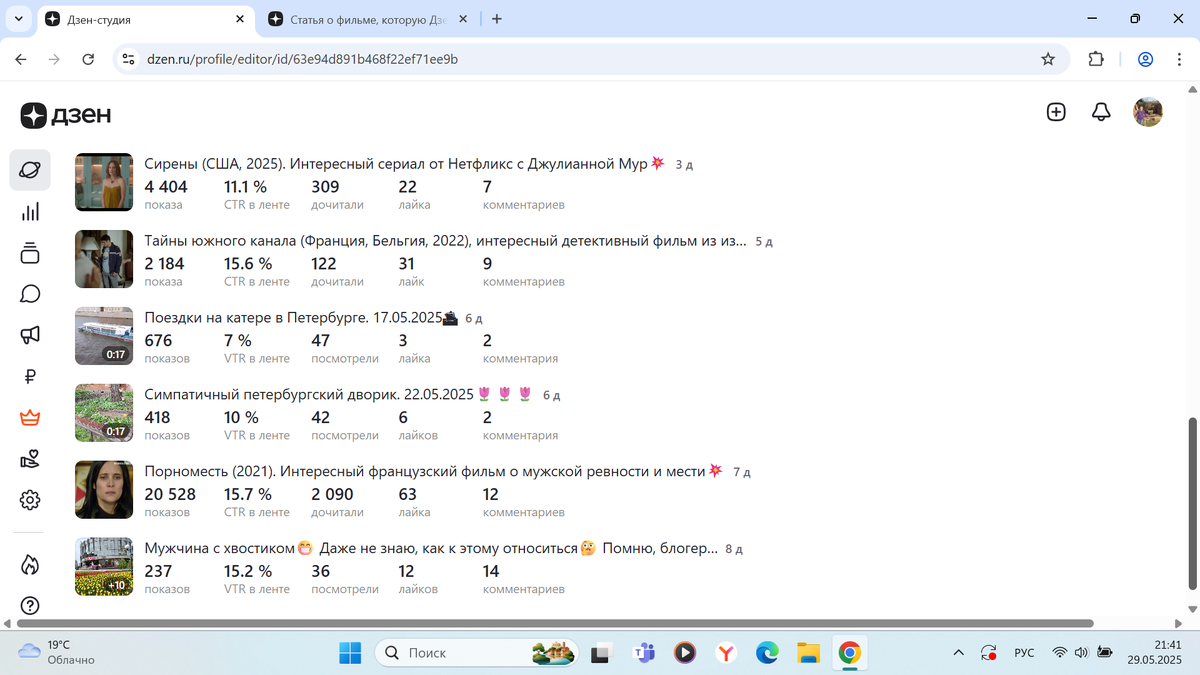
Task: Switch to the Дзен-студия tab
Action: (145, 19)
